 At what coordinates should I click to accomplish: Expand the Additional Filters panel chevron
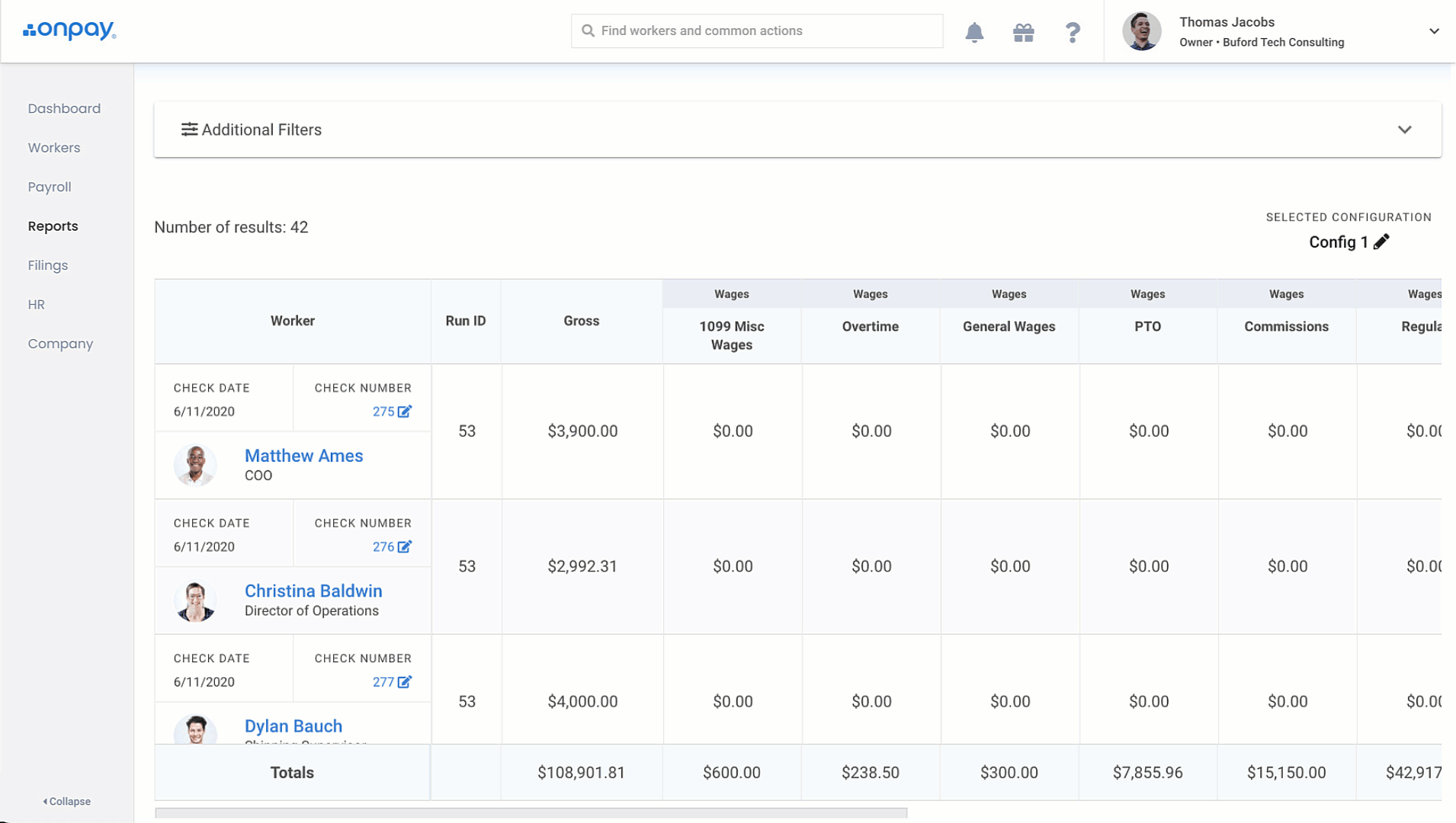[x=1405, y=130]
